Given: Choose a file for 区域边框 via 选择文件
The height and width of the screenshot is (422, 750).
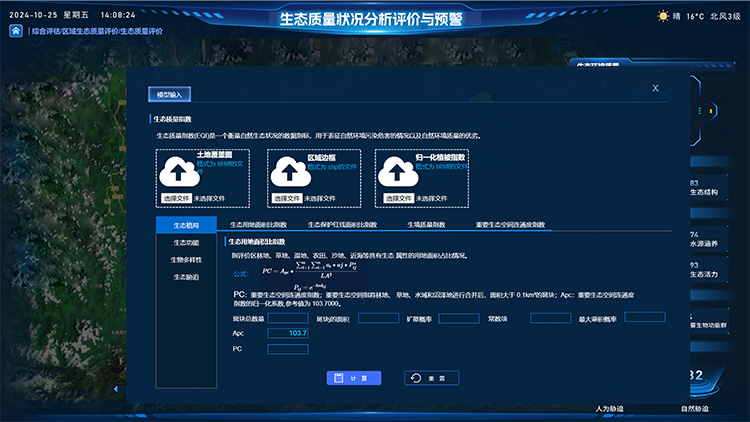Looking at the screenshot, I should (x=286, y=198).
